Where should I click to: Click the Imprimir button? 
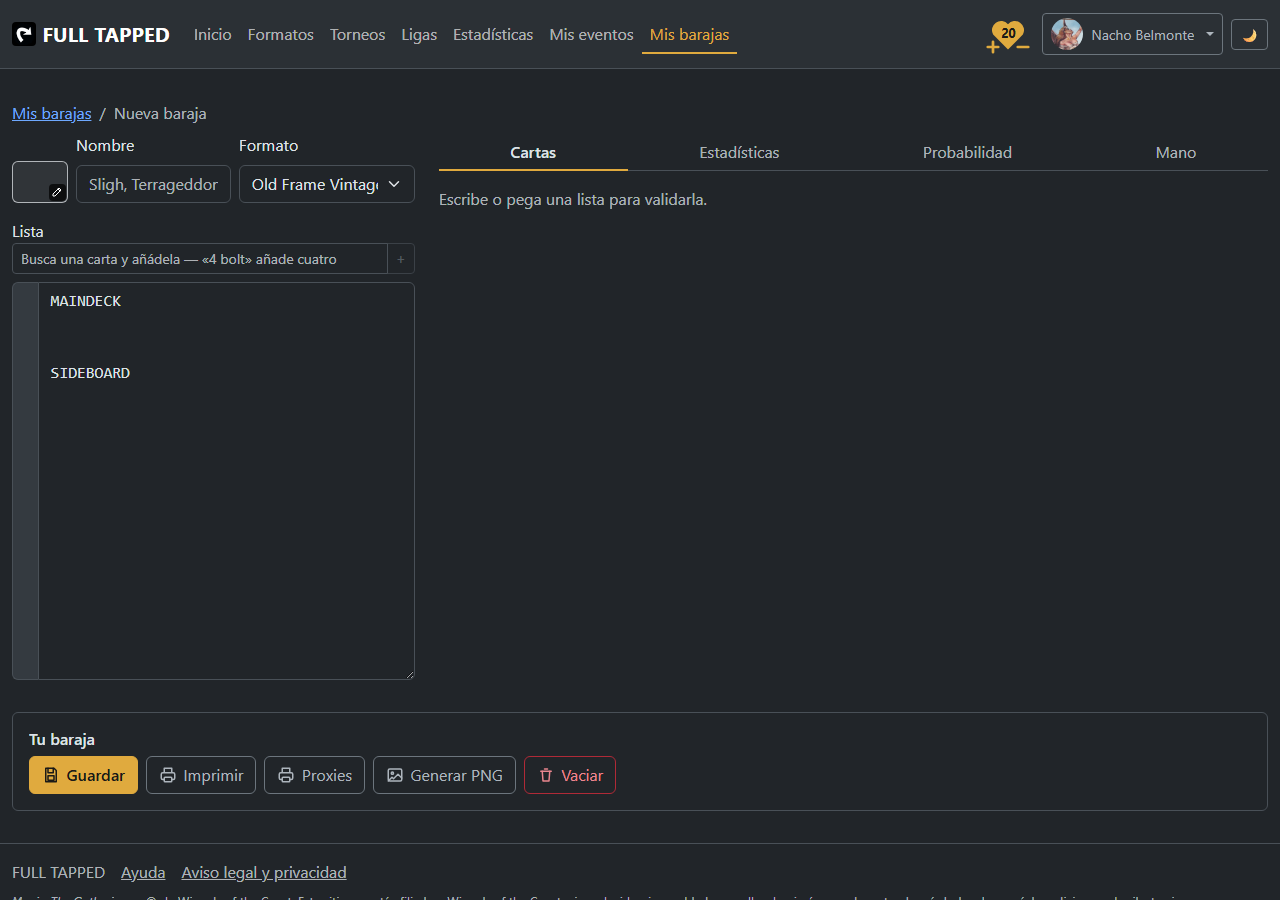[x=201, y=775]
